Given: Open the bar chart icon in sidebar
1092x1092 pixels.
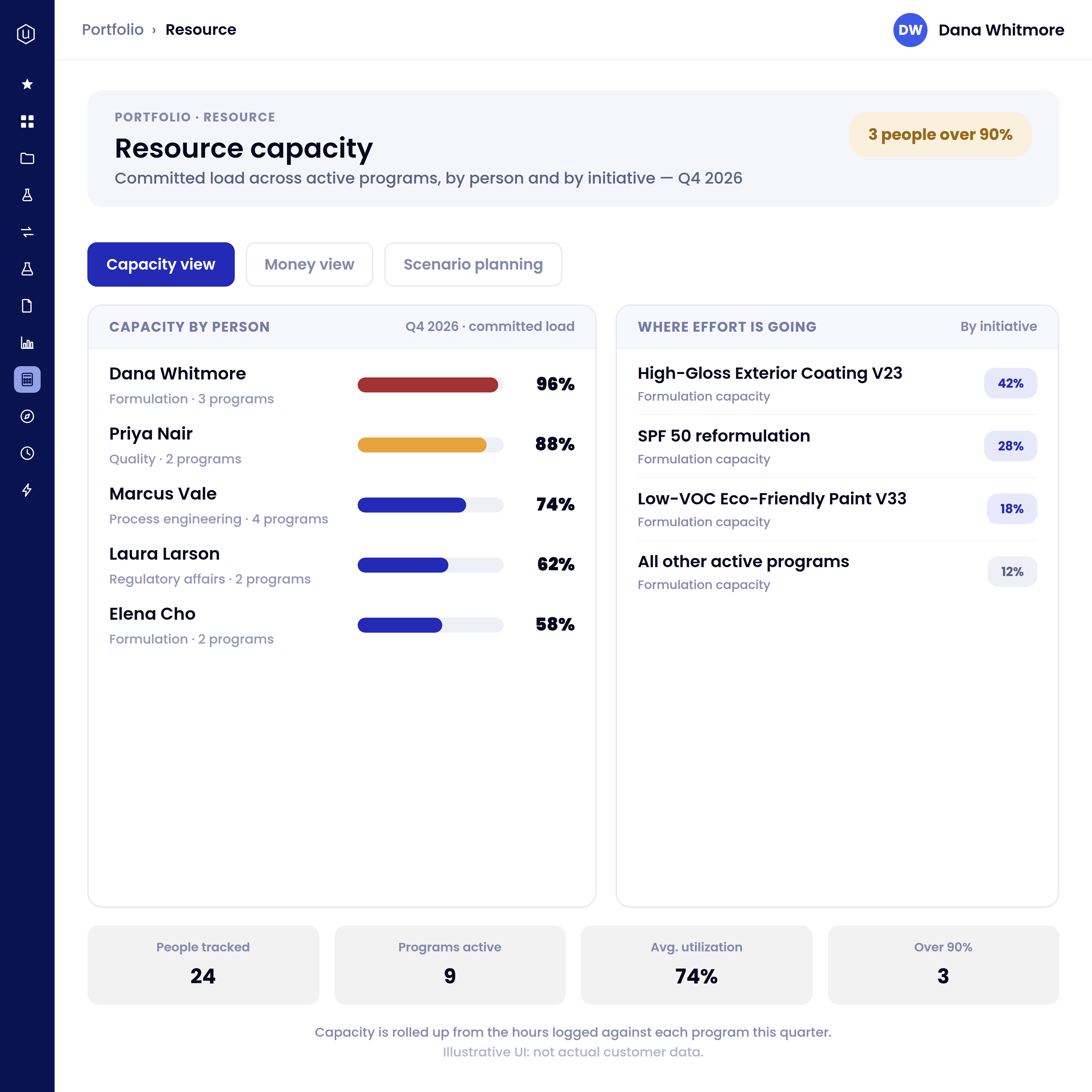Looking at the screenshot, I should coord(27,343).
